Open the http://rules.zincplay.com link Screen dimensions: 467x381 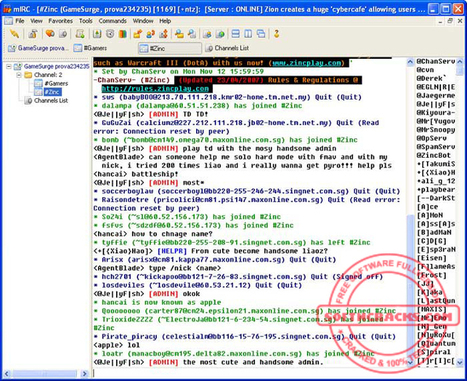click(155, 89)
